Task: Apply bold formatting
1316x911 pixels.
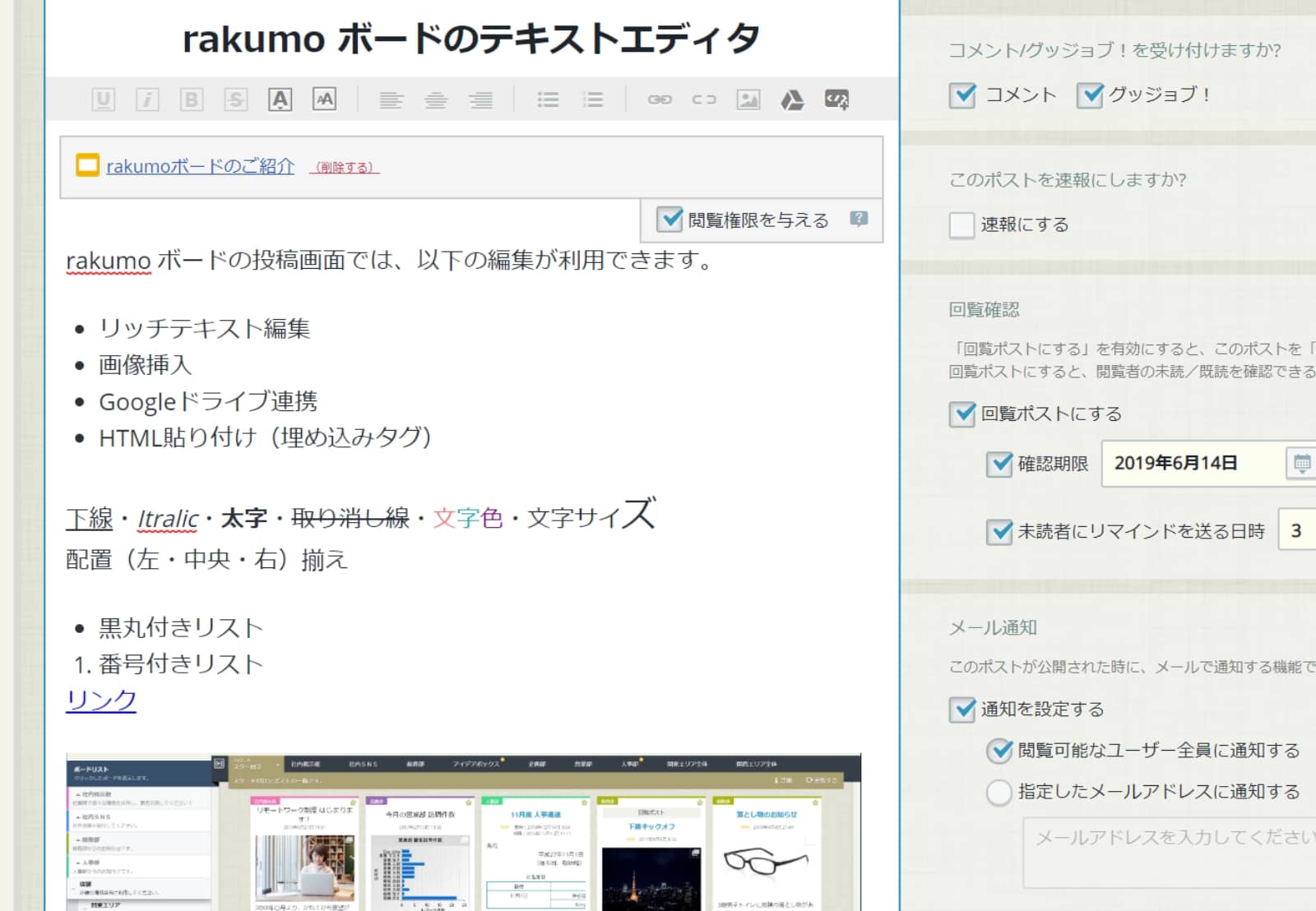Action: tap(189, 99)
